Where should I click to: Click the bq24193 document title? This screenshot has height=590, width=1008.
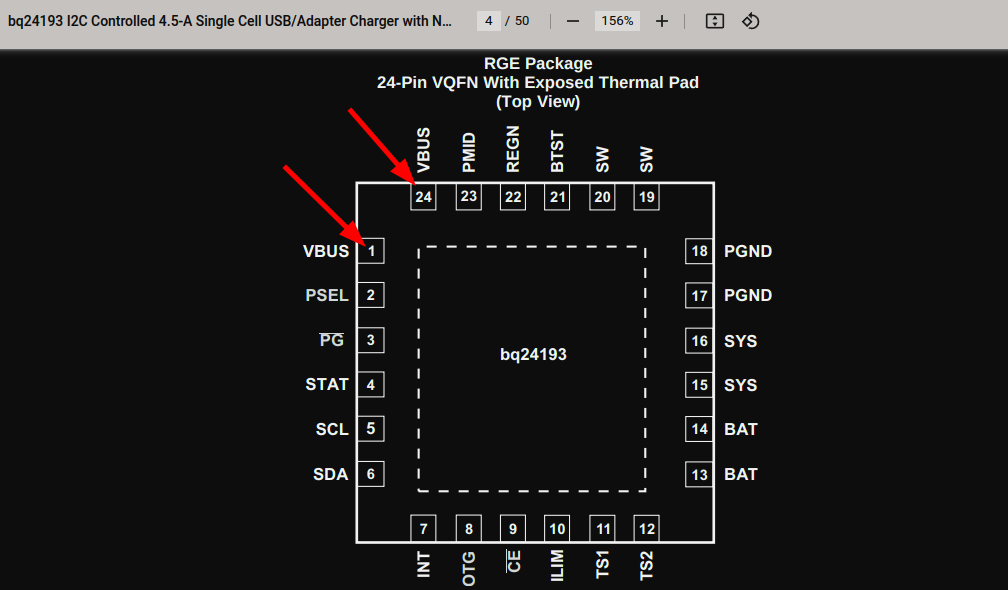click(x=230, y=21)
